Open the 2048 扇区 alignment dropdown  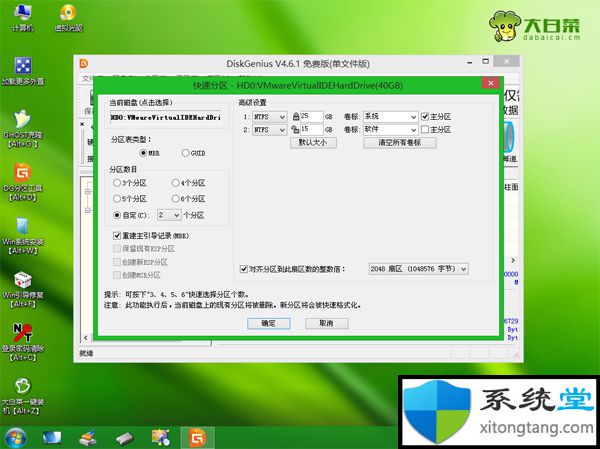[418, 269]
